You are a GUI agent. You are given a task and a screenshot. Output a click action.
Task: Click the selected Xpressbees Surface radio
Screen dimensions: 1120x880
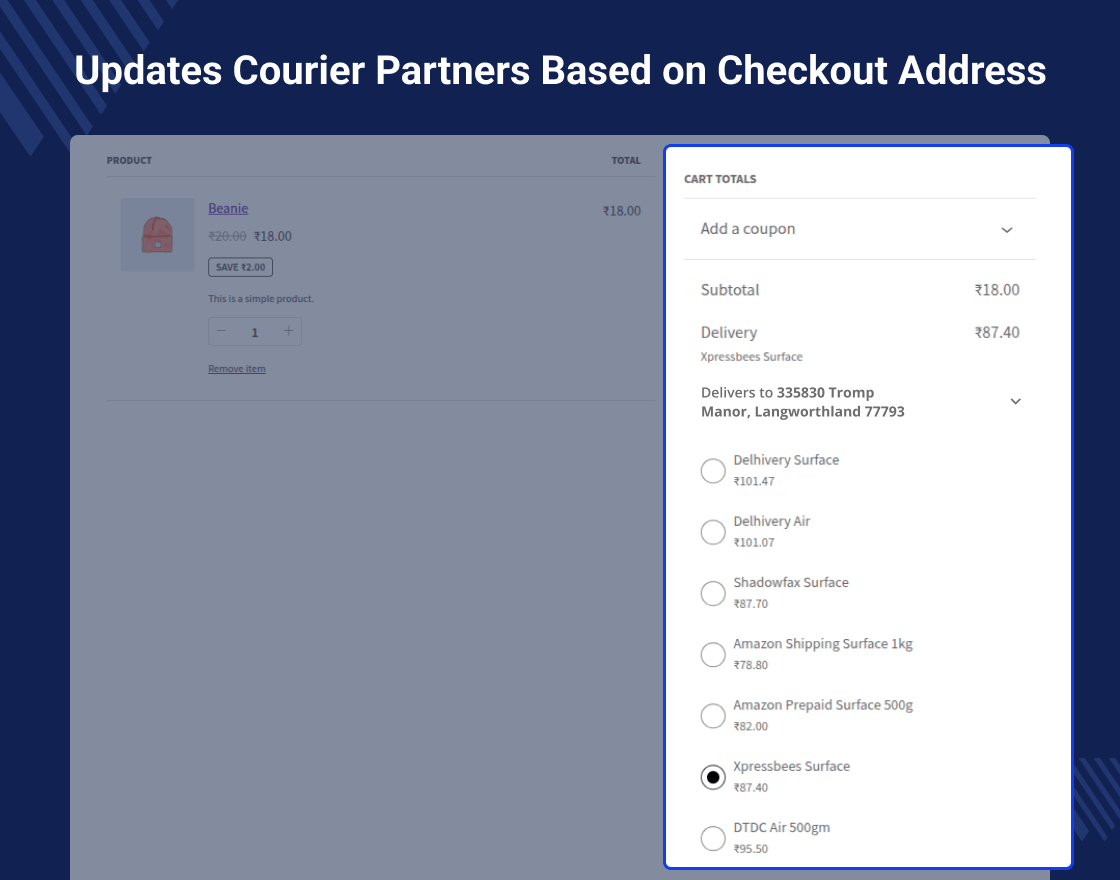coord(713,777)
